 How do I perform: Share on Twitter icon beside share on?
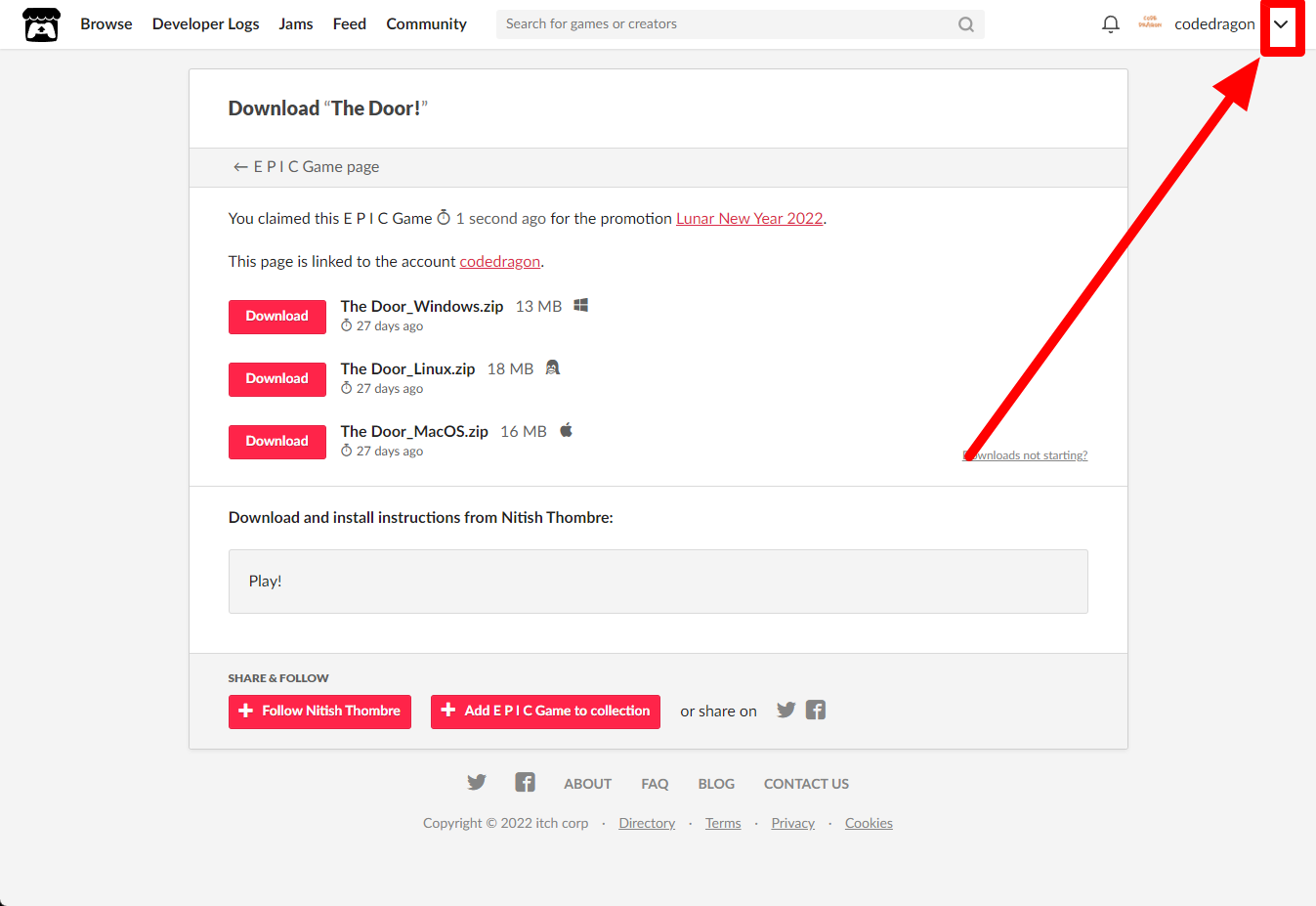[785, 711]
